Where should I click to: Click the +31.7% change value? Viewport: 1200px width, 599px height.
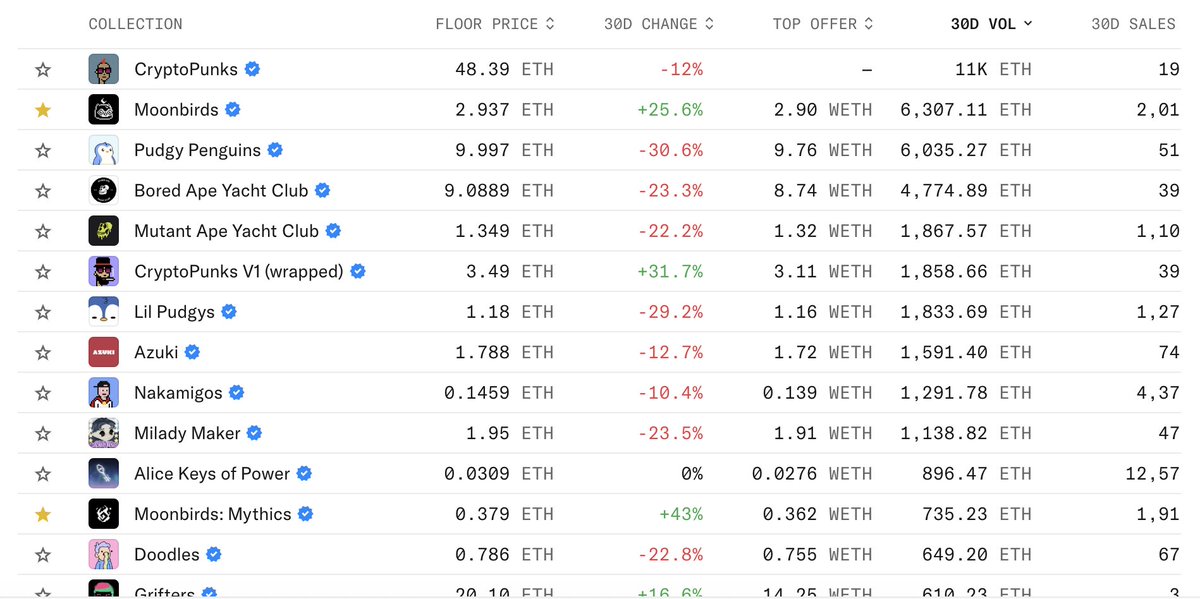point(670,272)
